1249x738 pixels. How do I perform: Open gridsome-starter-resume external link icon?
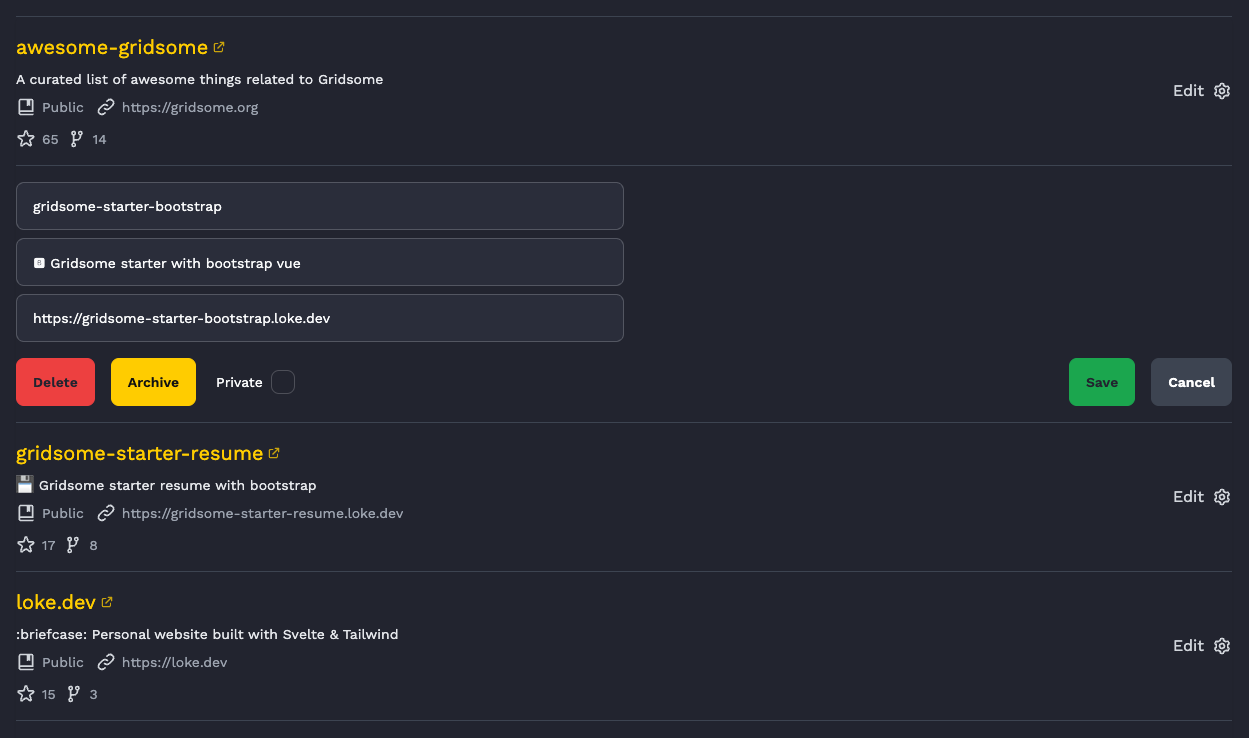click(x=274, y=453)
